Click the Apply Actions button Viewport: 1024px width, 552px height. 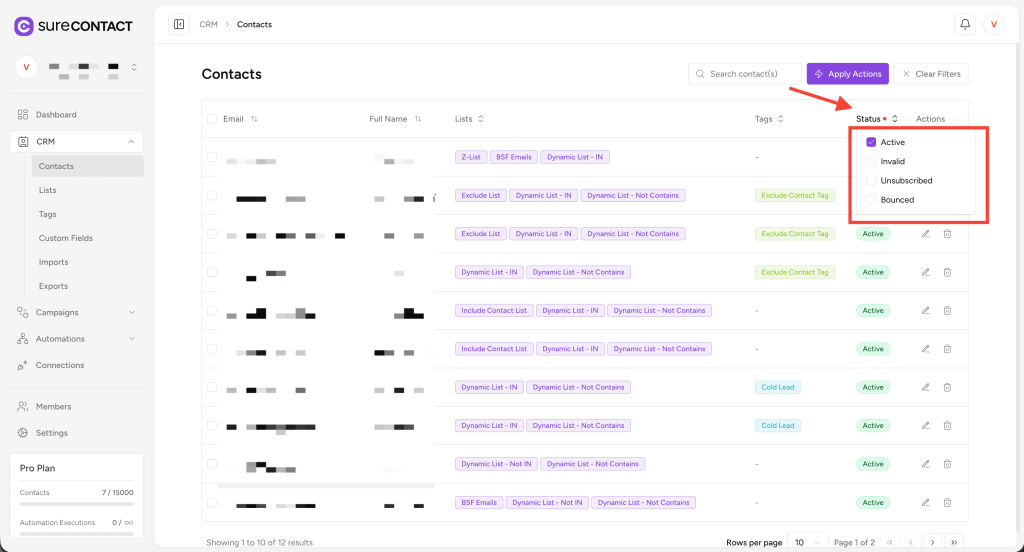[x=847, y=74]
